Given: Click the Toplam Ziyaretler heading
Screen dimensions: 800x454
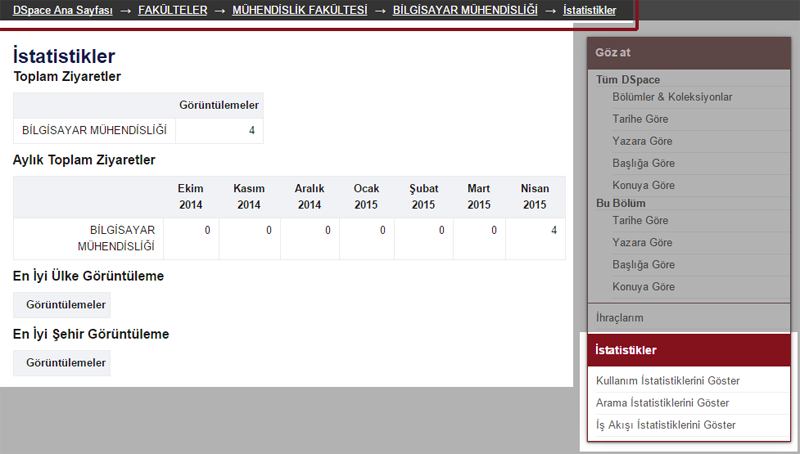Looking at the screenshot, I should (67, 77).
